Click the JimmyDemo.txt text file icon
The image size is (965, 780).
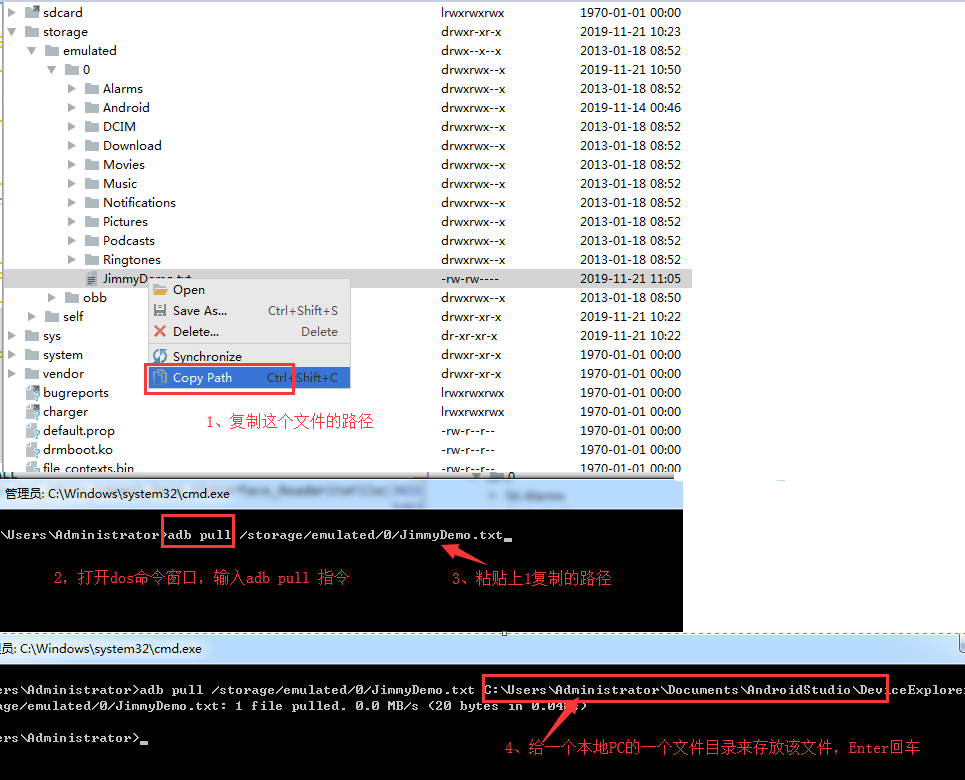pos(93,278)
